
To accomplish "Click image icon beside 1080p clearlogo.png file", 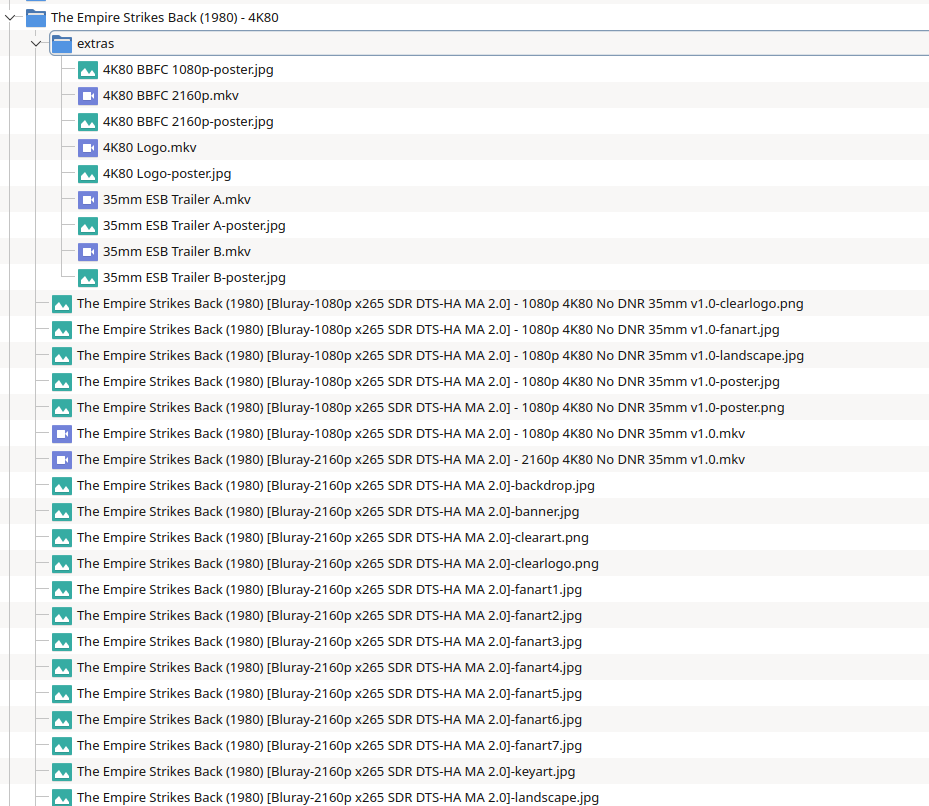I will 62,304.
